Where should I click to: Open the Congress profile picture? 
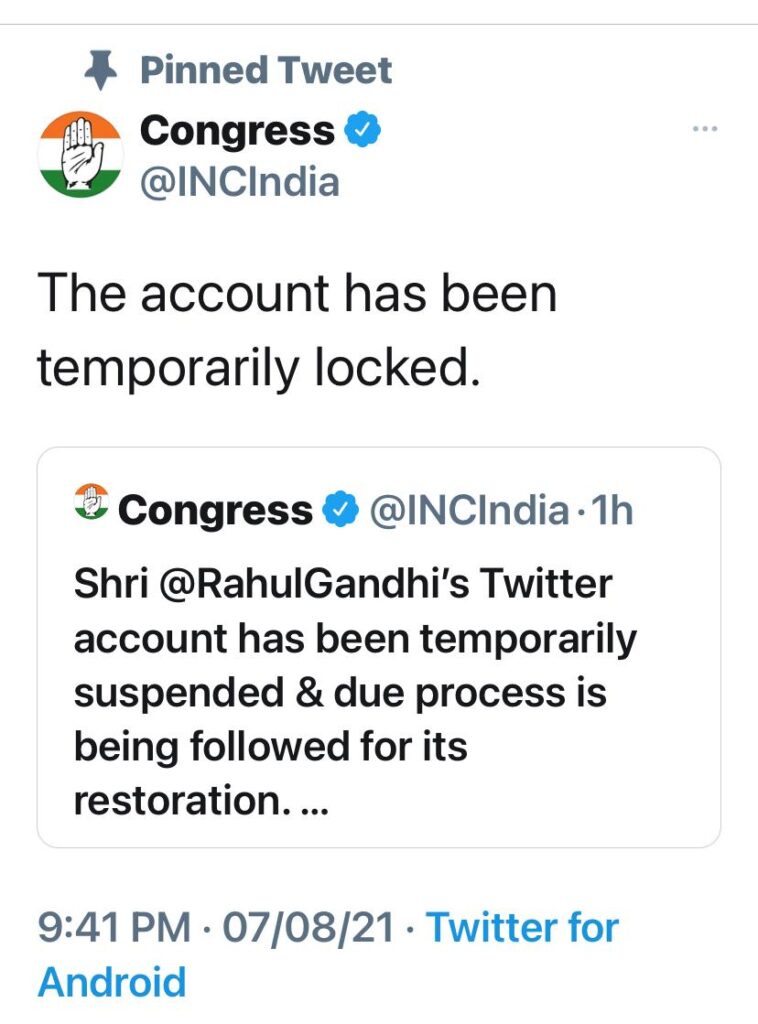[x=80, y=153]
